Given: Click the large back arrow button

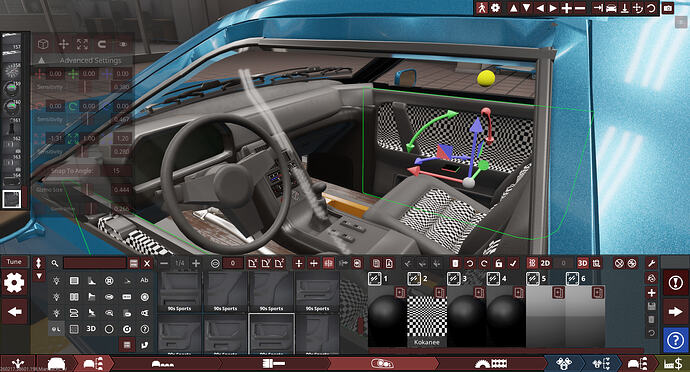Looking at the screenshot, I should [14, 312].
